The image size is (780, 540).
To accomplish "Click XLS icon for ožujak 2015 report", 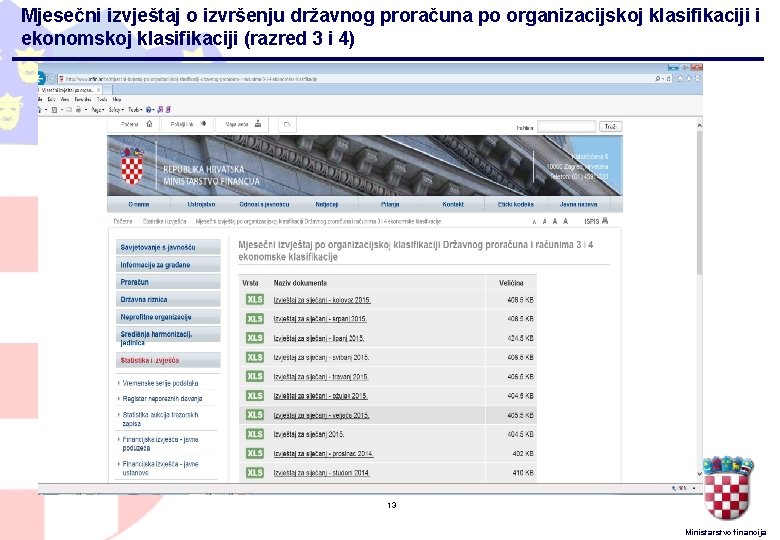I will 255,396.
